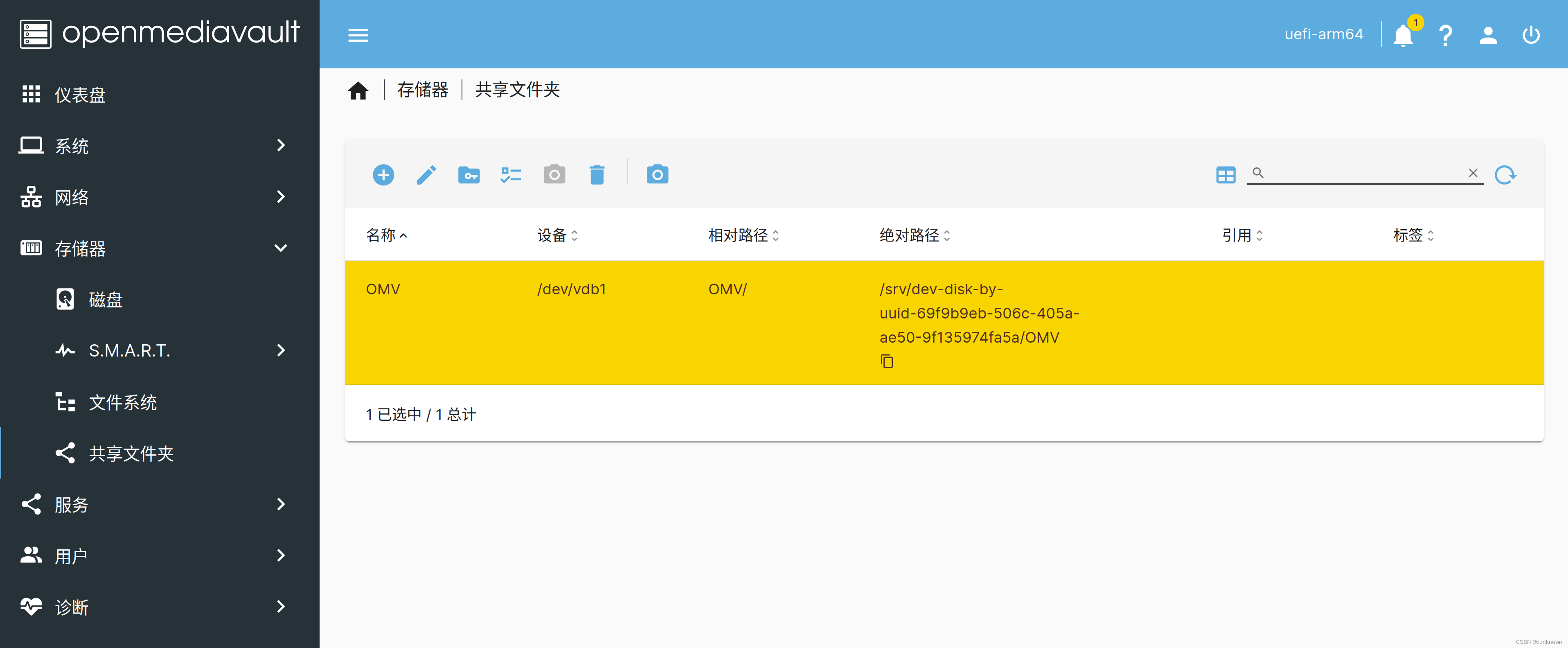Click the power button icon
The width and height of the screenshot is (1568, 648).
[1531, 35]
